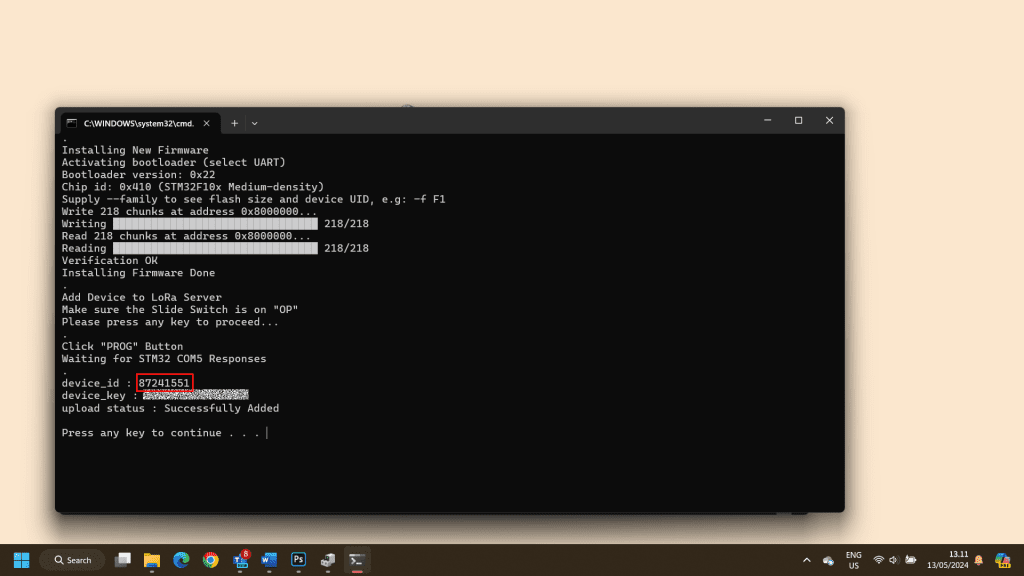The image size is (1024, 576).
Task: Click the Terminal icon in the taskbar
Action: click(x=356, y=560)
